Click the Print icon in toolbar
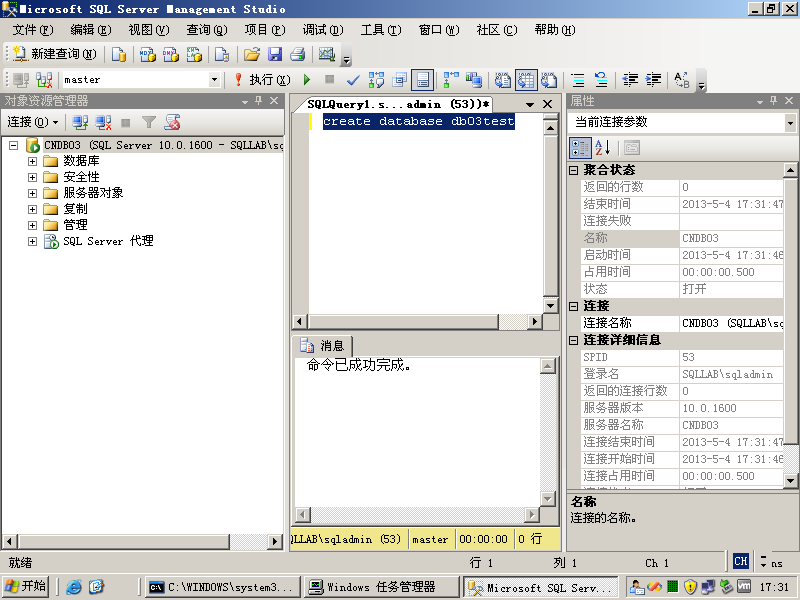800x600 pixels. click(298, 54)
